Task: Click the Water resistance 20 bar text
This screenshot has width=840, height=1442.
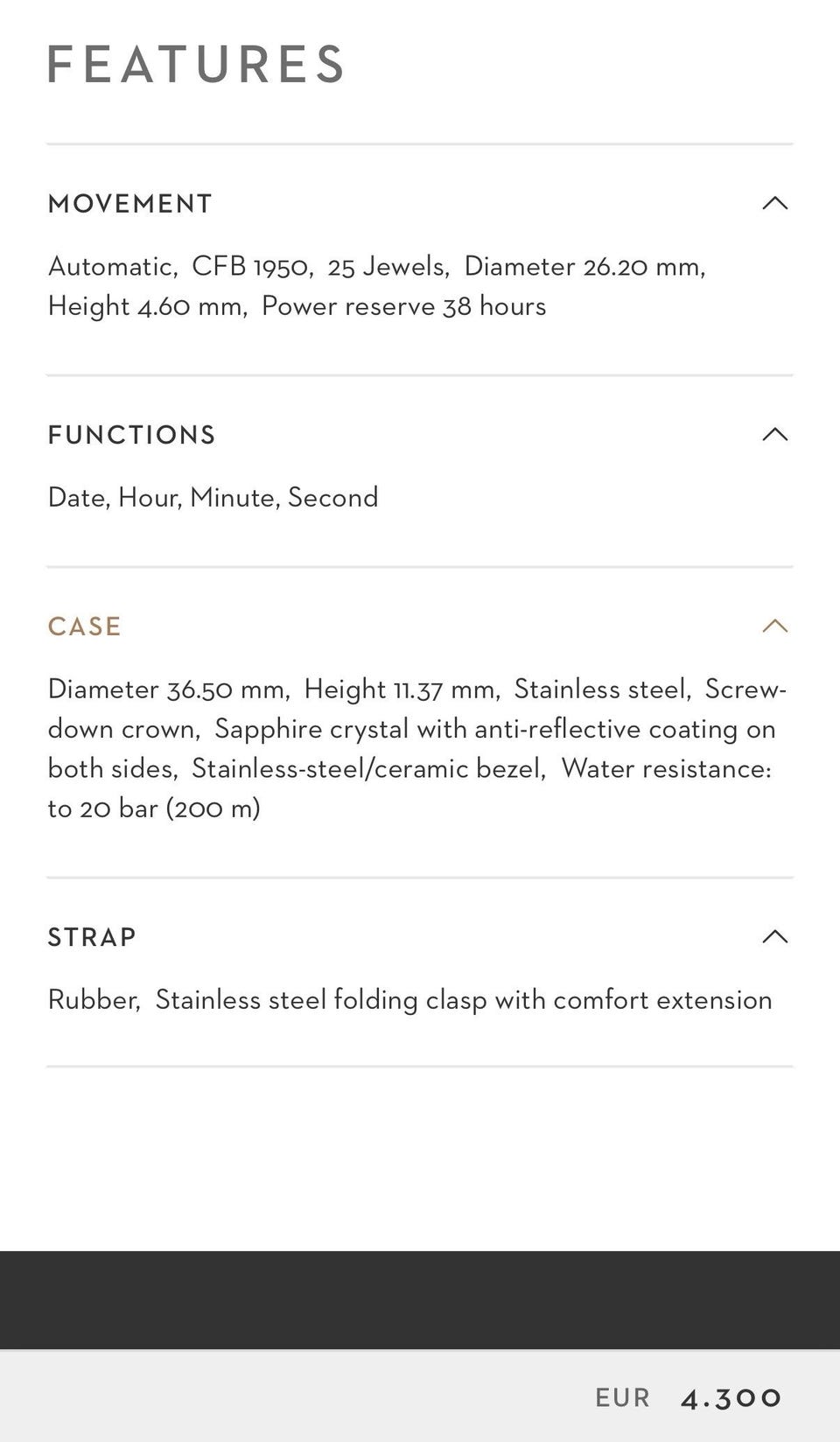Action: click(409, 788)
